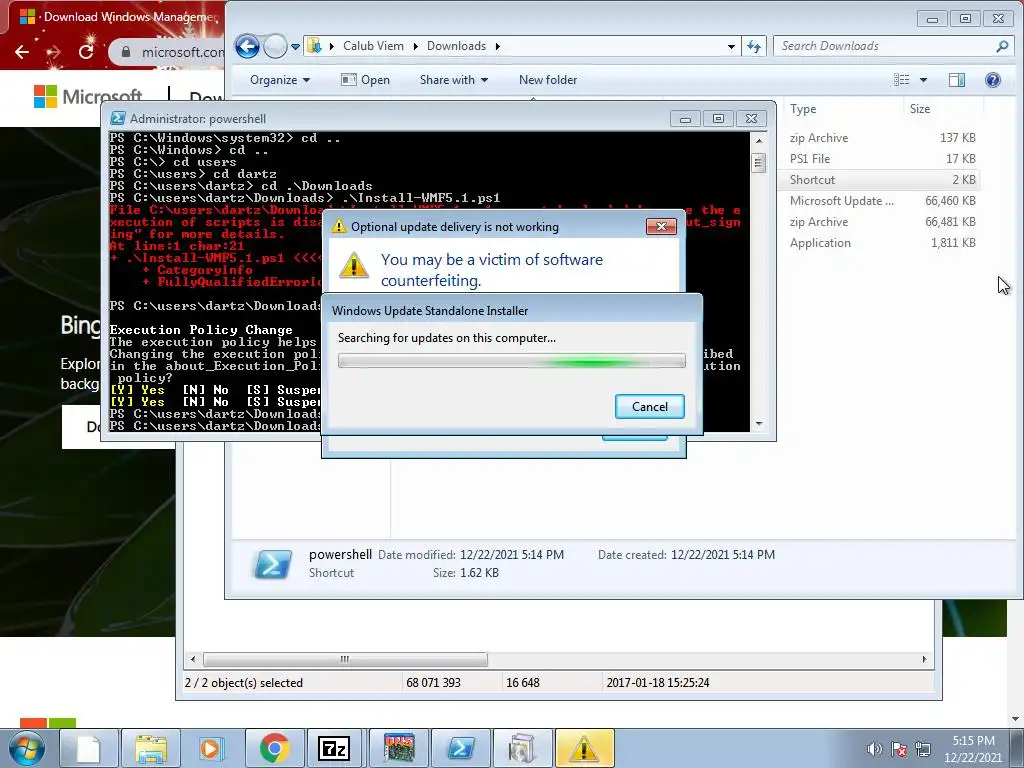Click the searching for updates progress bar
This screenshot has height=768, width=1024.
click(x=511, y=360)
